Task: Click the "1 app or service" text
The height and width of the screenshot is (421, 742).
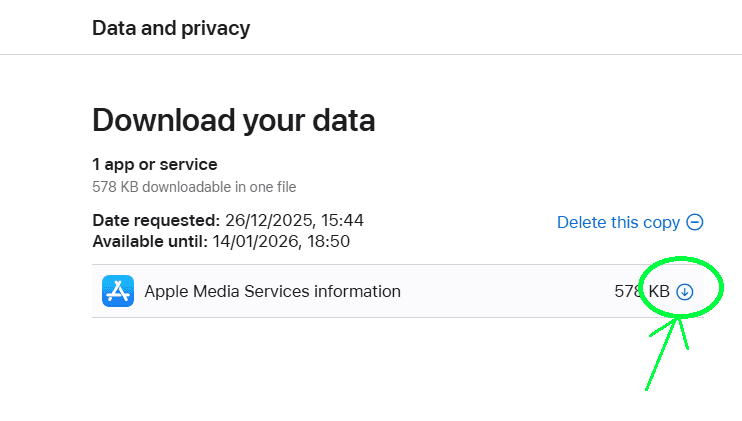Action: [x=155, y=164]
